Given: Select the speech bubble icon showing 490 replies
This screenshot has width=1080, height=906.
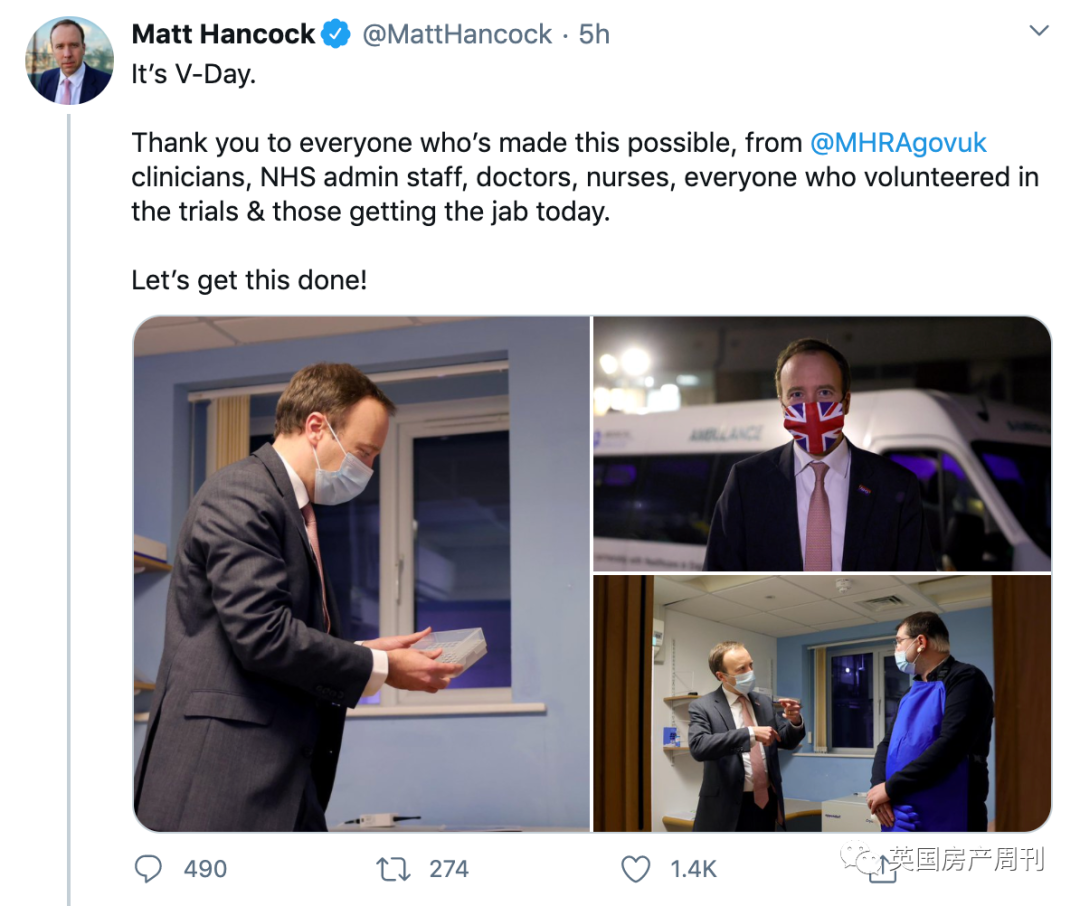Looking at the screenshot, I should (148, 868).
